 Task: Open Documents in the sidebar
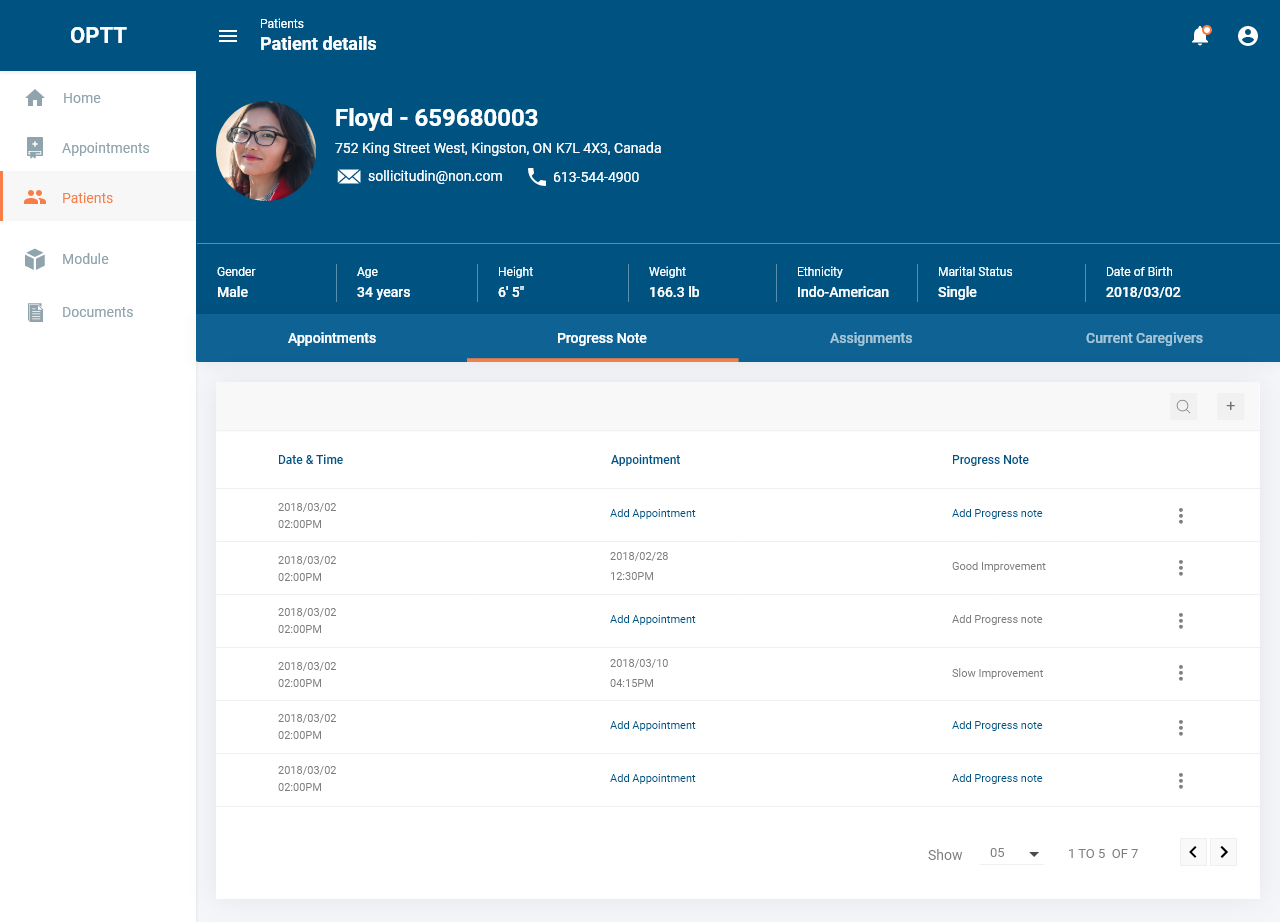pyautogui.click(x=97, y=312)
